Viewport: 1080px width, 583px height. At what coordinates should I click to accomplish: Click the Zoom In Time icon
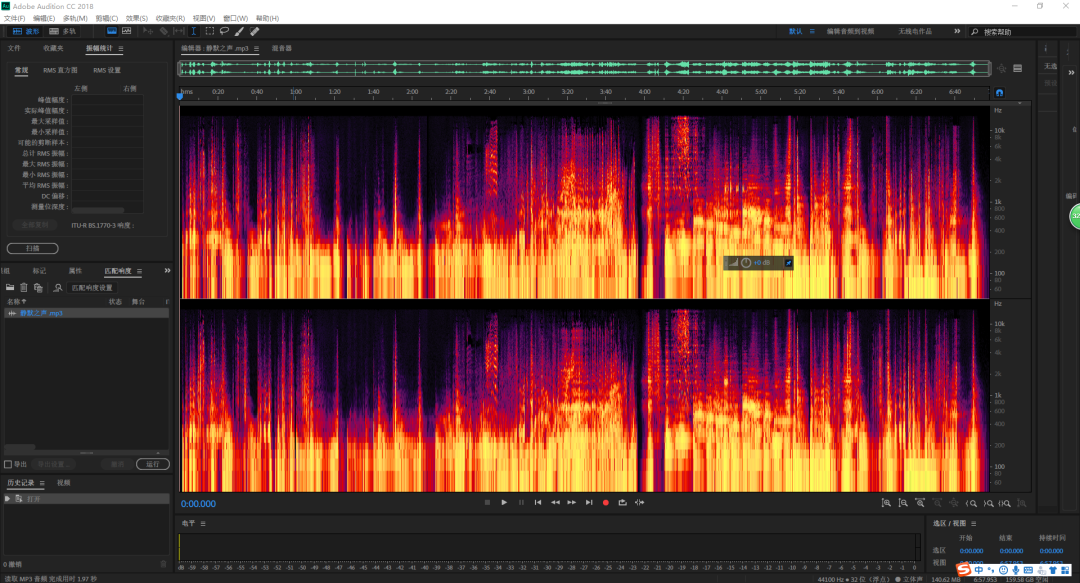[x=920, y=503]
